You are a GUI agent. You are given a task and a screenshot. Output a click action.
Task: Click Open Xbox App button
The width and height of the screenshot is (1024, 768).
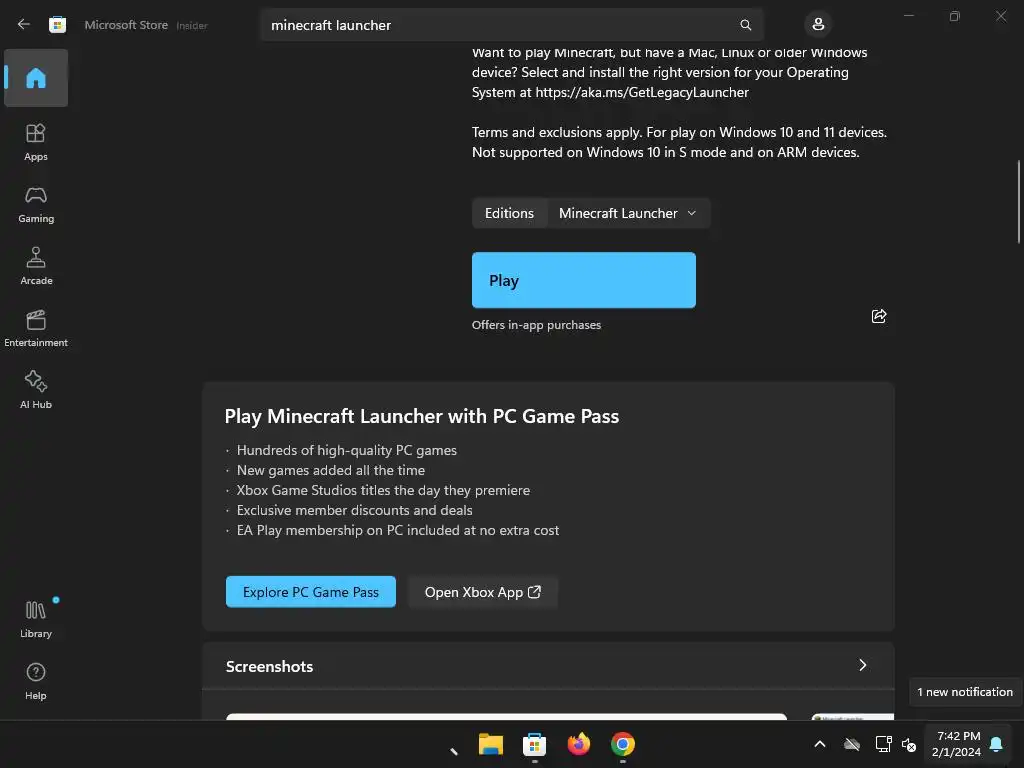coord(483,592)
